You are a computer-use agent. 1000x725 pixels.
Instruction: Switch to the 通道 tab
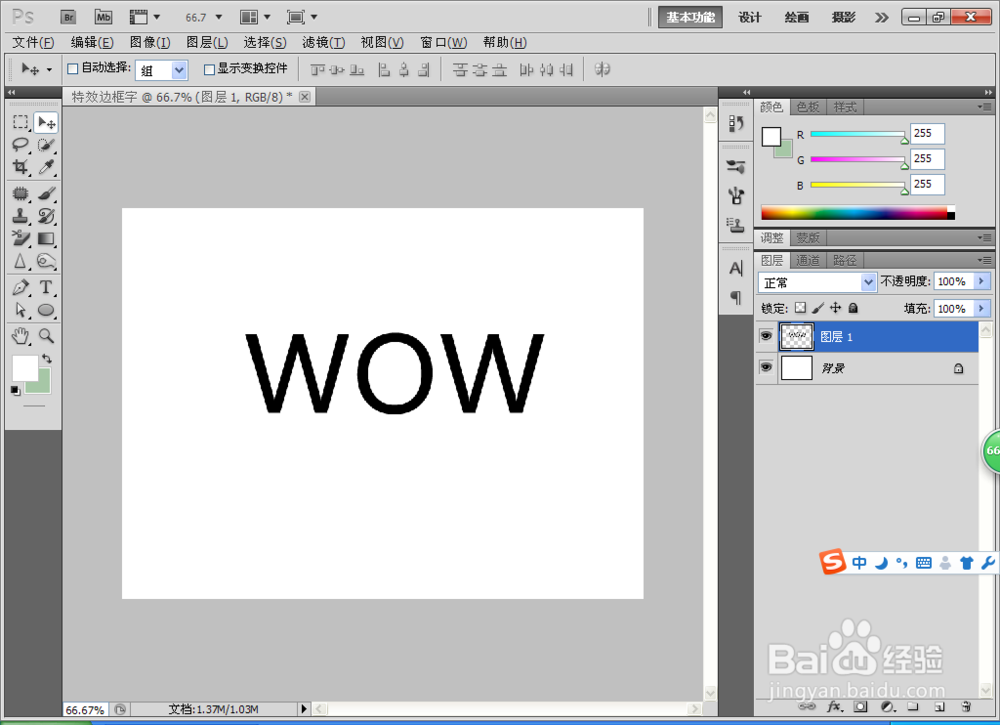pos(808,260)
